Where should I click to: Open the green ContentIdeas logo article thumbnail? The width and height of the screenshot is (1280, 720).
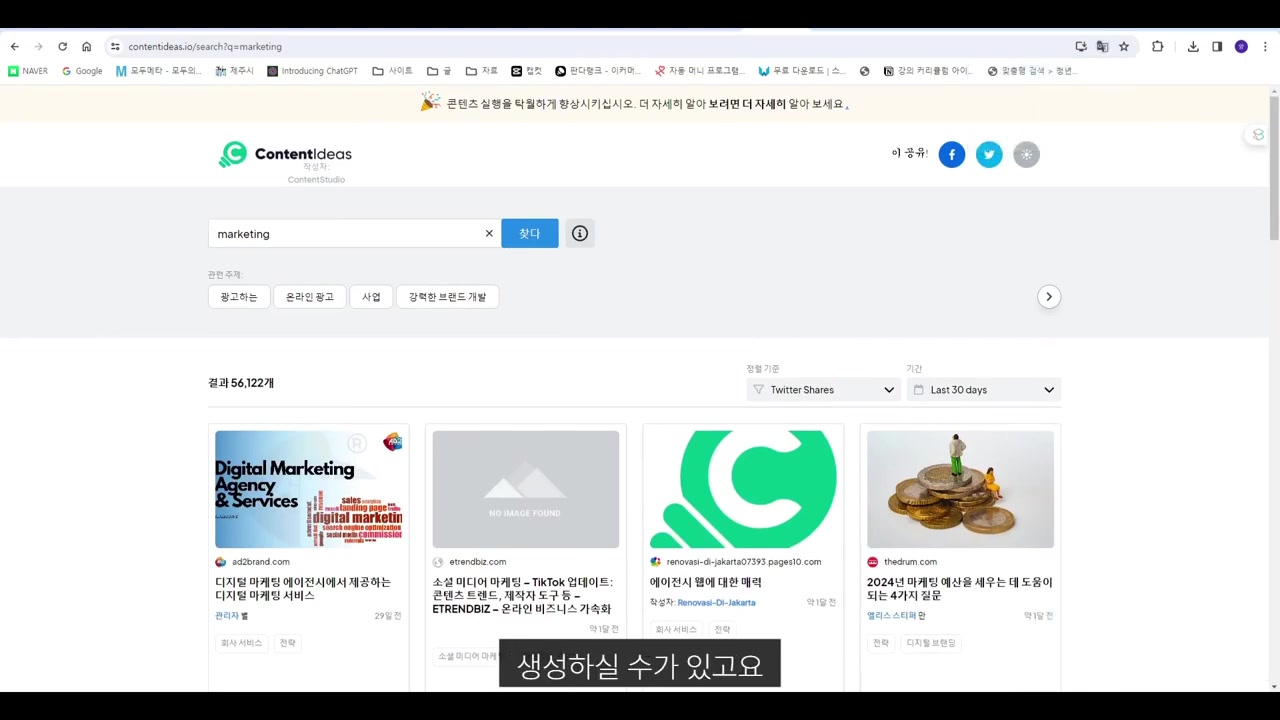tap(743, 489)
